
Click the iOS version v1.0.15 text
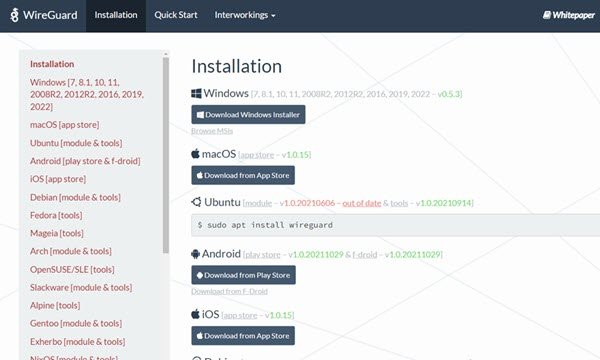point(279,316)
